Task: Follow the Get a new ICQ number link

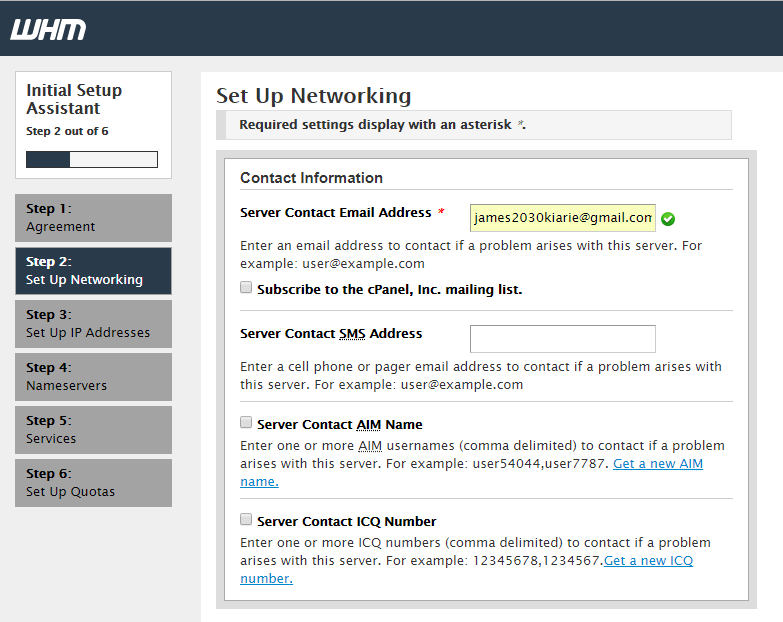Action: (648, 561)
